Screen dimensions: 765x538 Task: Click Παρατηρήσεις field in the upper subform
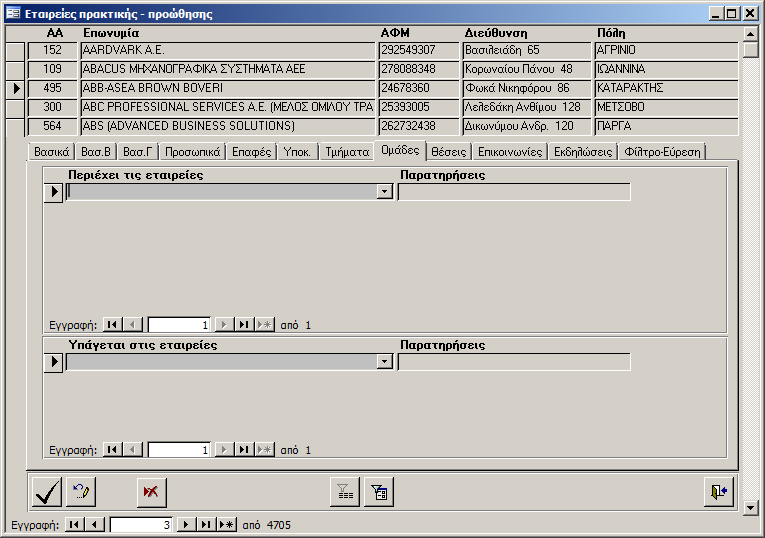[514, 192]
